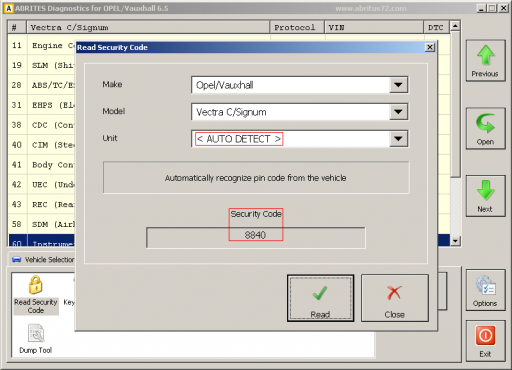Image resolution: width=512 pixels, height=370 pixels.
Task: Expand the Make dropdown arrow
Action: click(x=398, y=85)
